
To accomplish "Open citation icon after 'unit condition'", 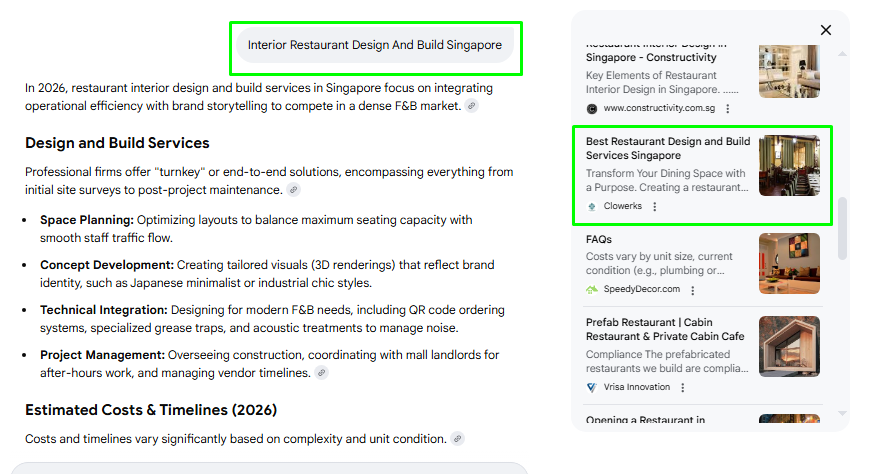I will click(457, 439).
